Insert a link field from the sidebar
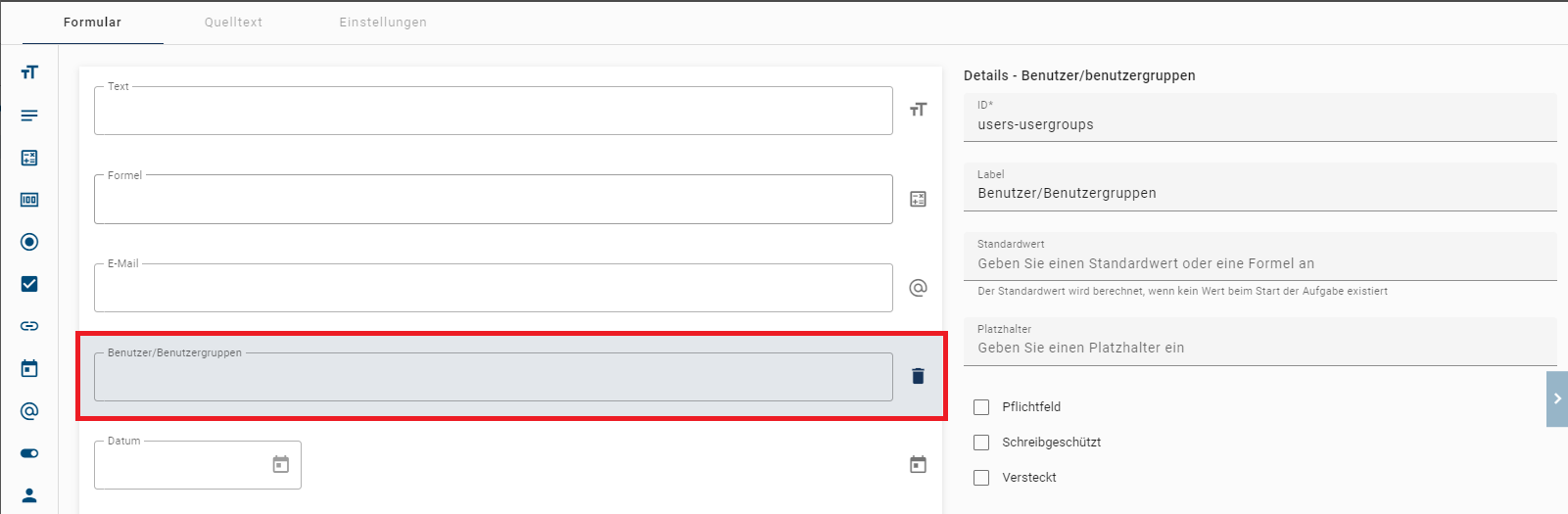This screenshot has width=1568, height=514. (29, 326)
